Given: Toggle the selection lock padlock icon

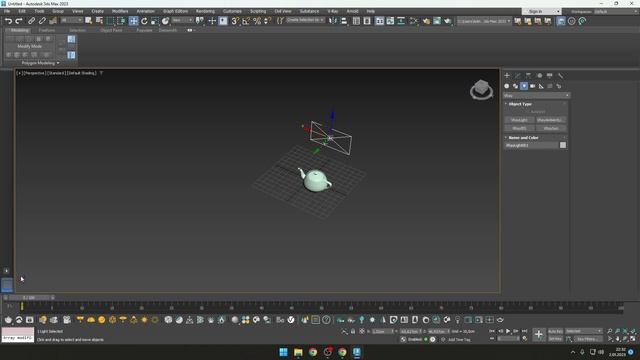Looking at the screenshot, I should pyautogui.click(x=353, y=331).
